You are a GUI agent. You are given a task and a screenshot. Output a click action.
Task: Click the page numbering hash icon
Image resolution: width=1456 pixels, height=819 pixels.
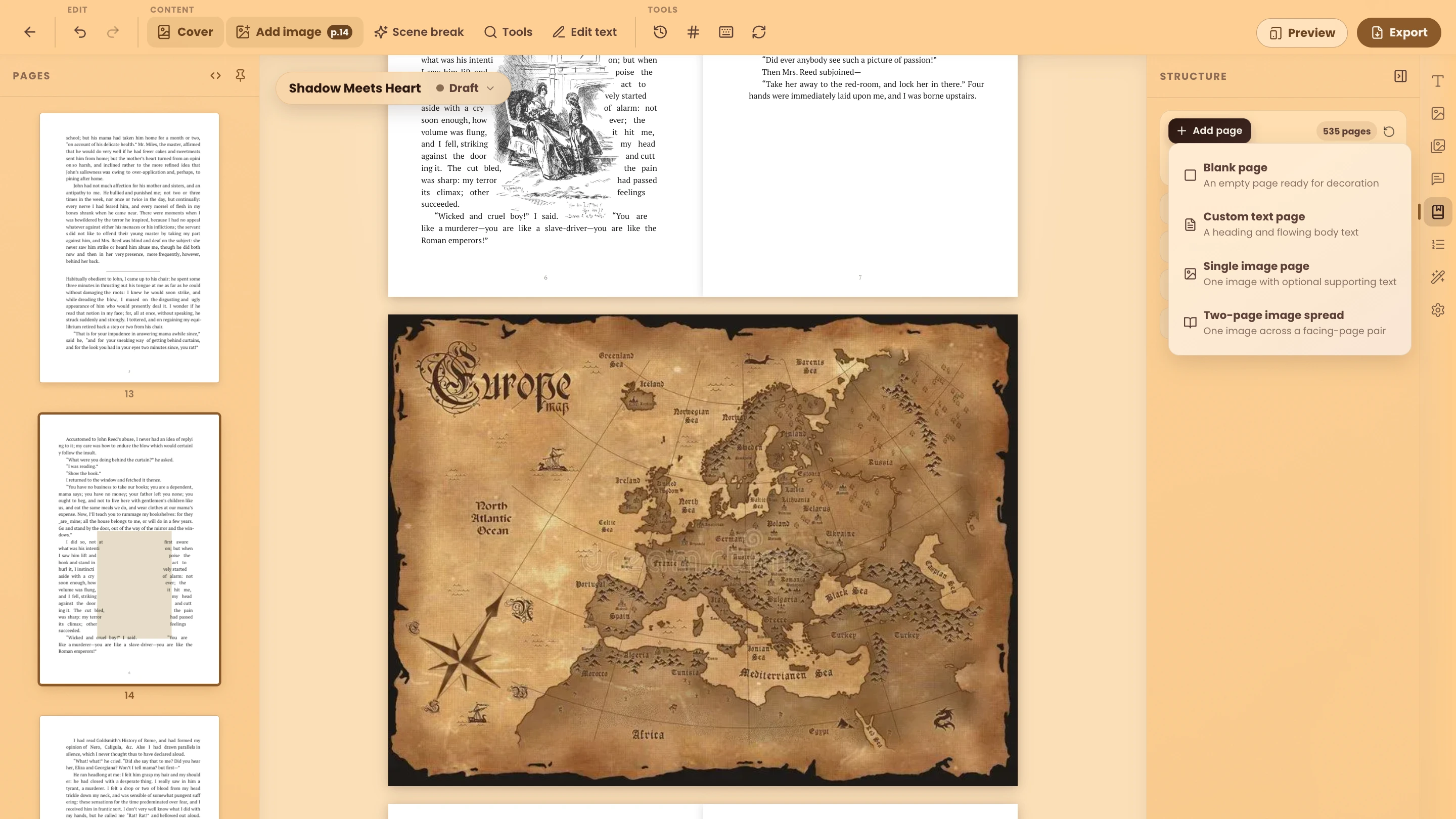coord(693,32)
